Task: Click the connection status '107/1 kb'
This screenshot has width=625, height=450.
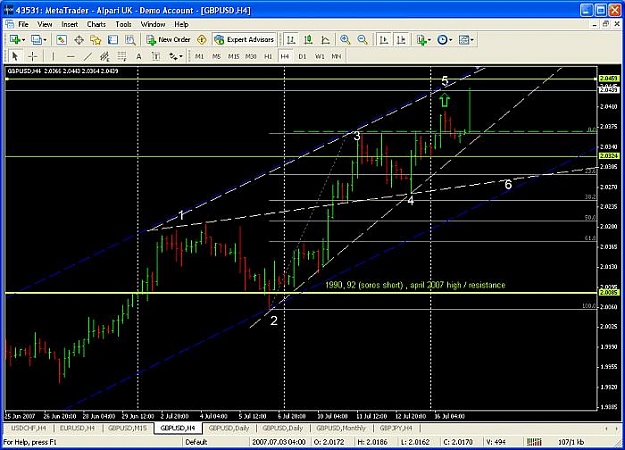Action: click(x=571, y=442)
